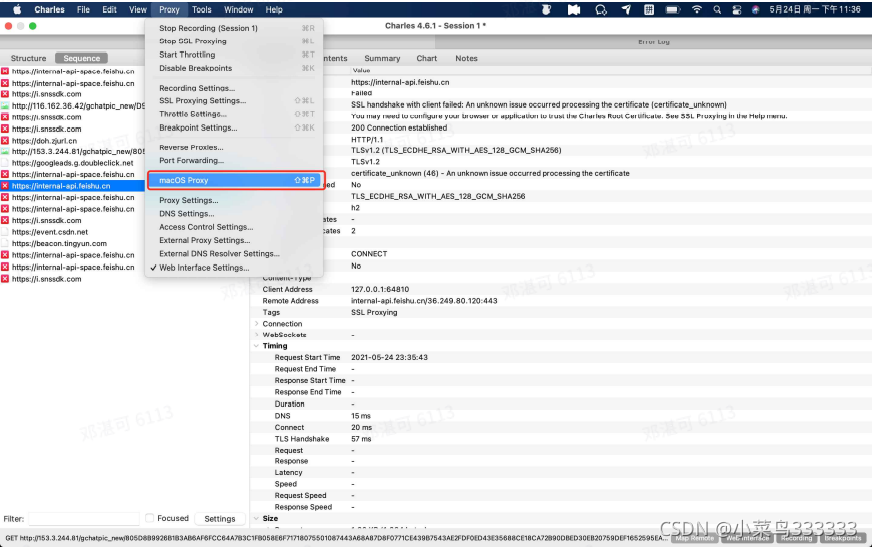Collapse the Size section
This screenshot has height=547, width=872.
(x=256, y=518)
